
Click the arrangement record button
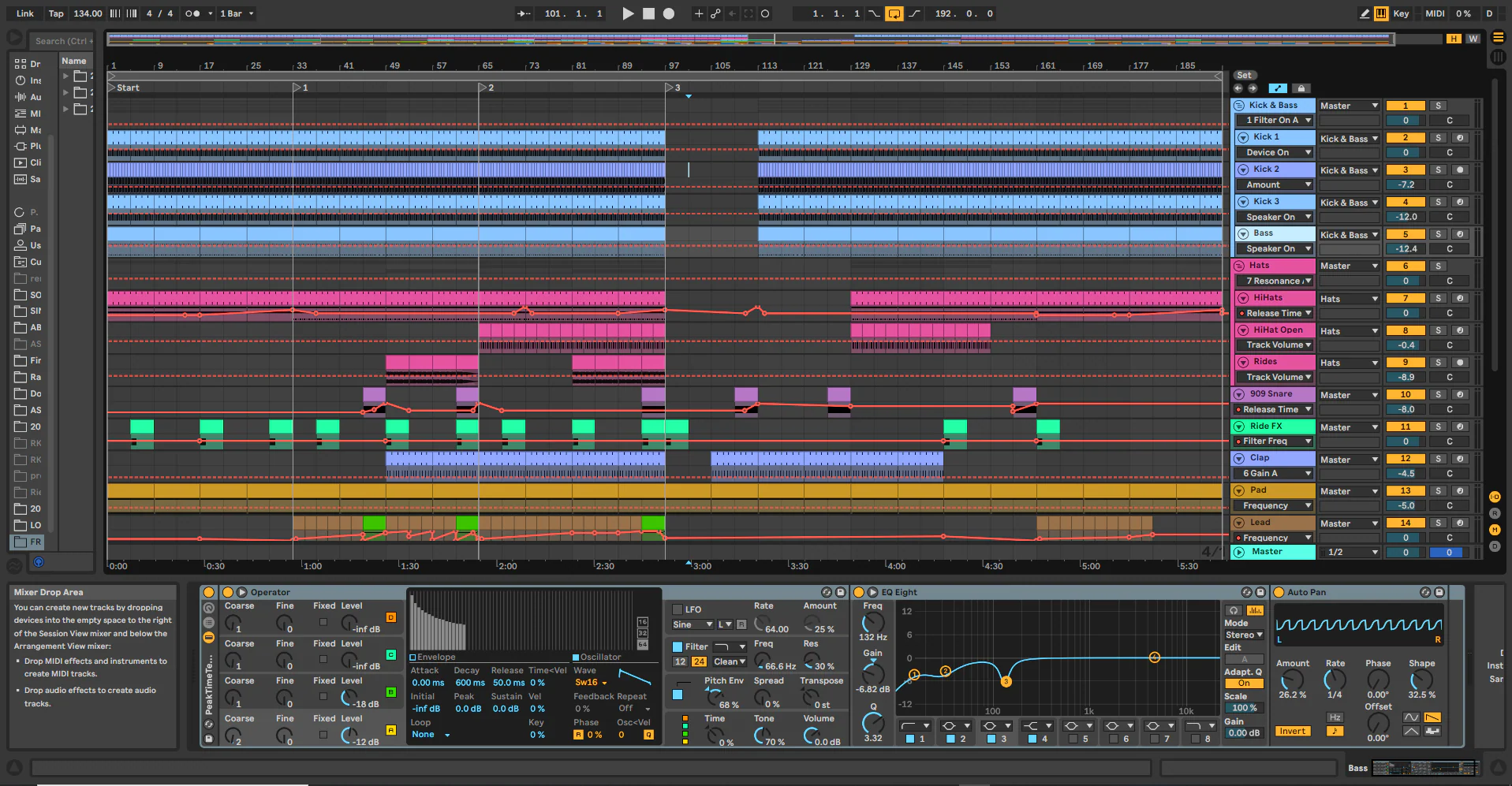pyautogui.click(x=667, y=13)
